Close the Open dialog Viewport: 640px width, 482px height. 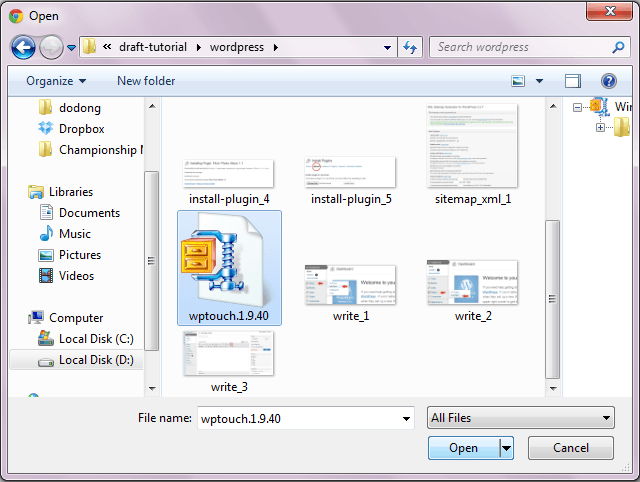coord(609,11)
